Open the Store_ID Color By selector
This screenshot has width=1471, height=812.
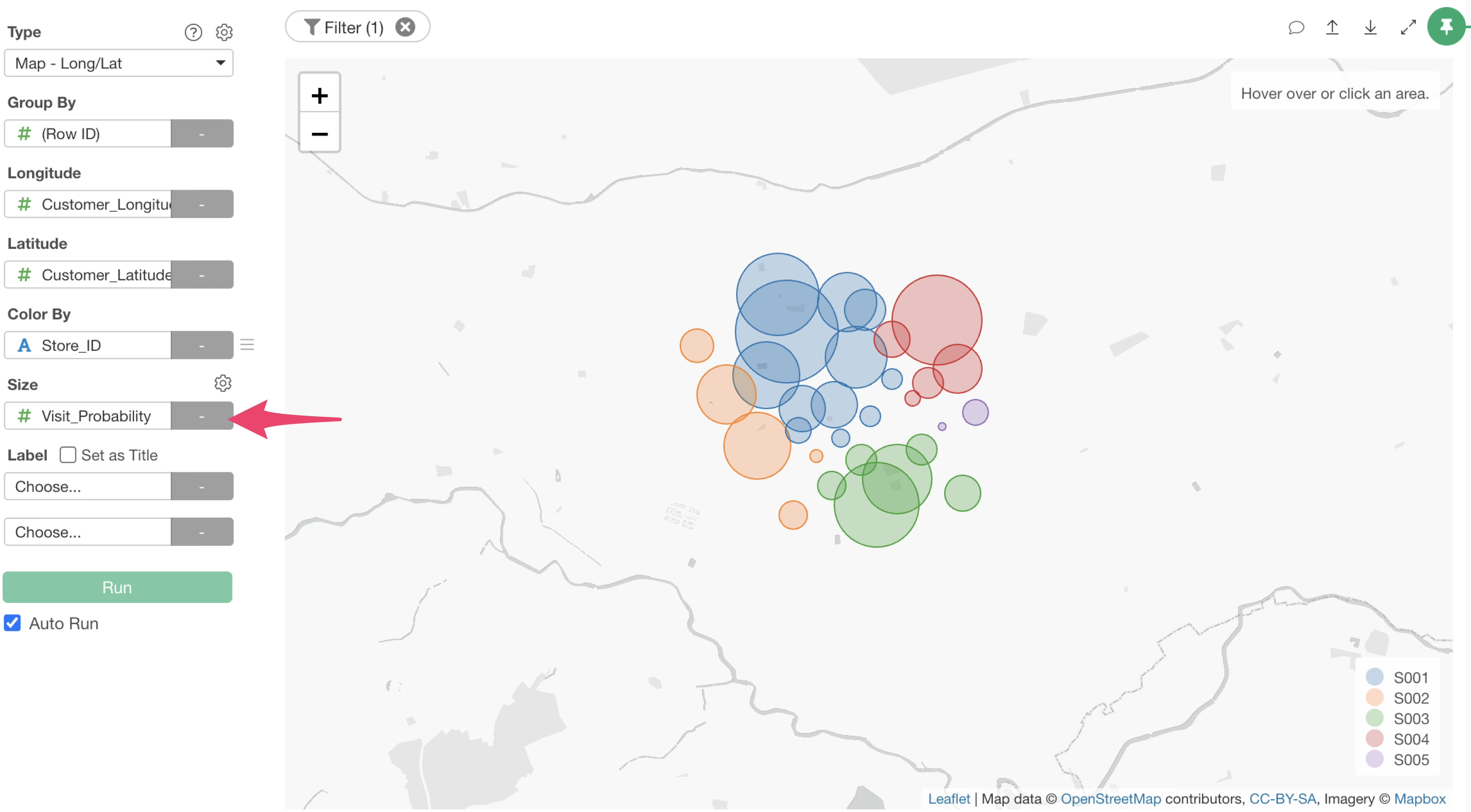[x=88, y=345]
